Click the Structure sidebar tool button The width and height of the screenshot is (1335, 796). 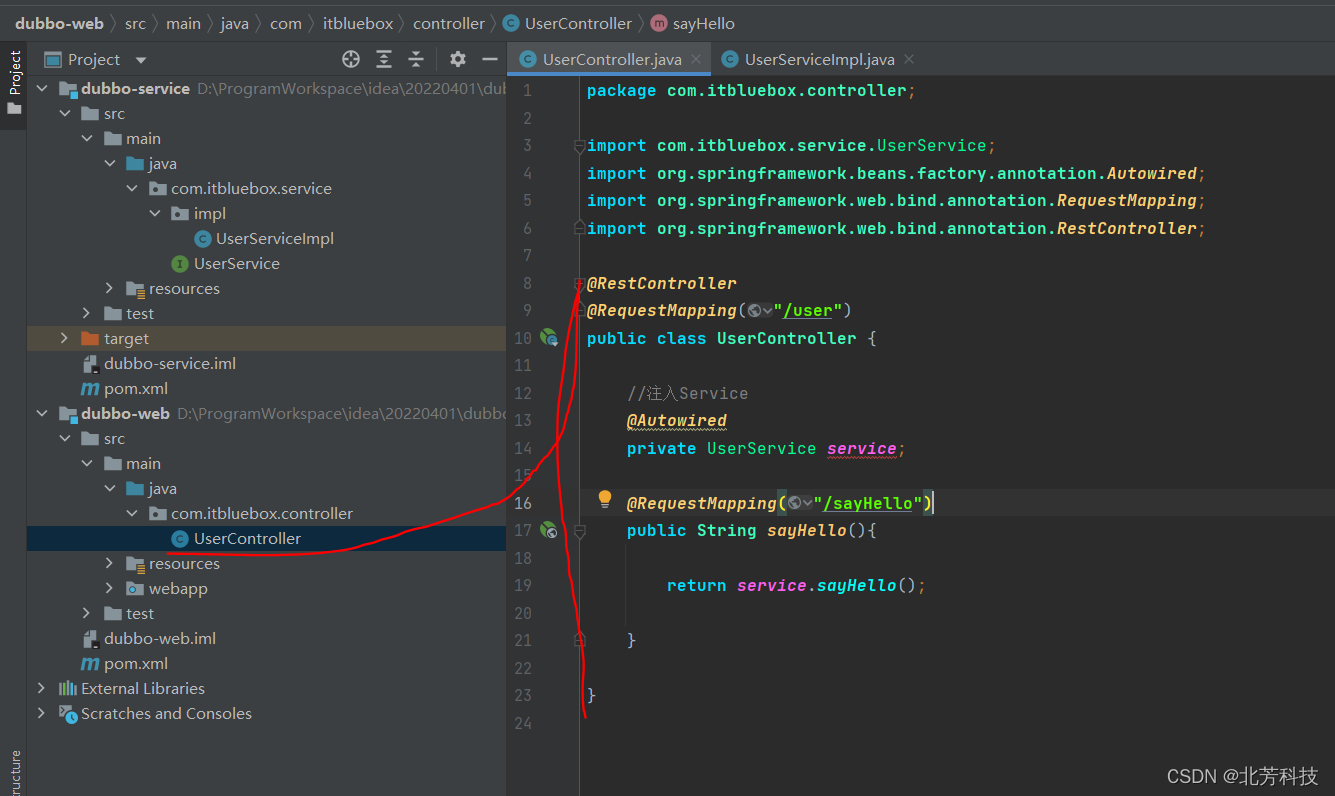pos(14,773)
